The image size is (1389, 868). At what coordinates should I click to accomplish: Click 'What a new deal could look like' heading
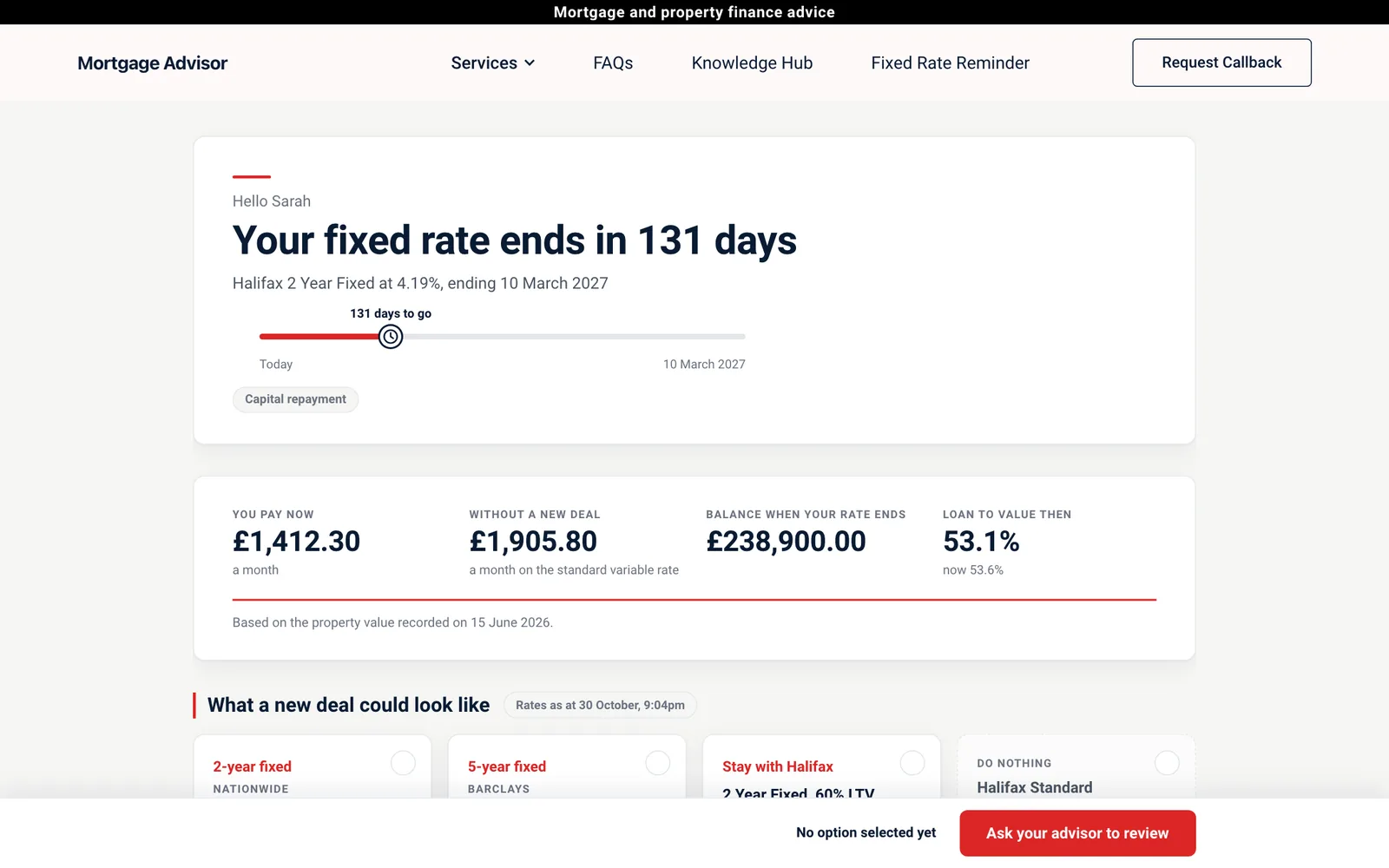348,705
